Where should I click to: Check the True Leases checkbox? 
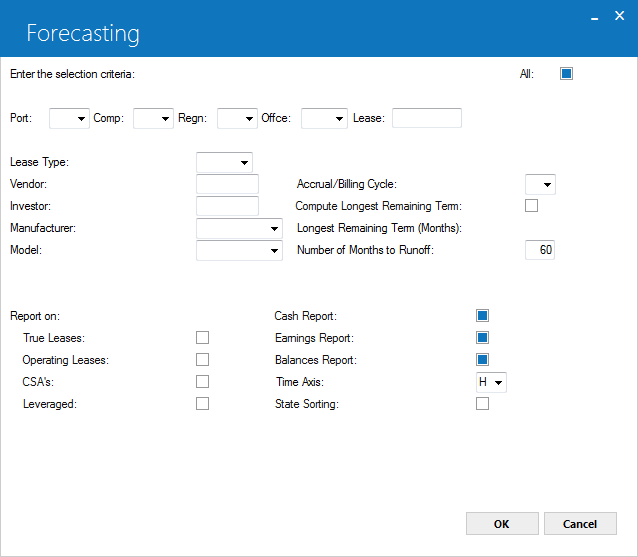(x=202, y=338)
